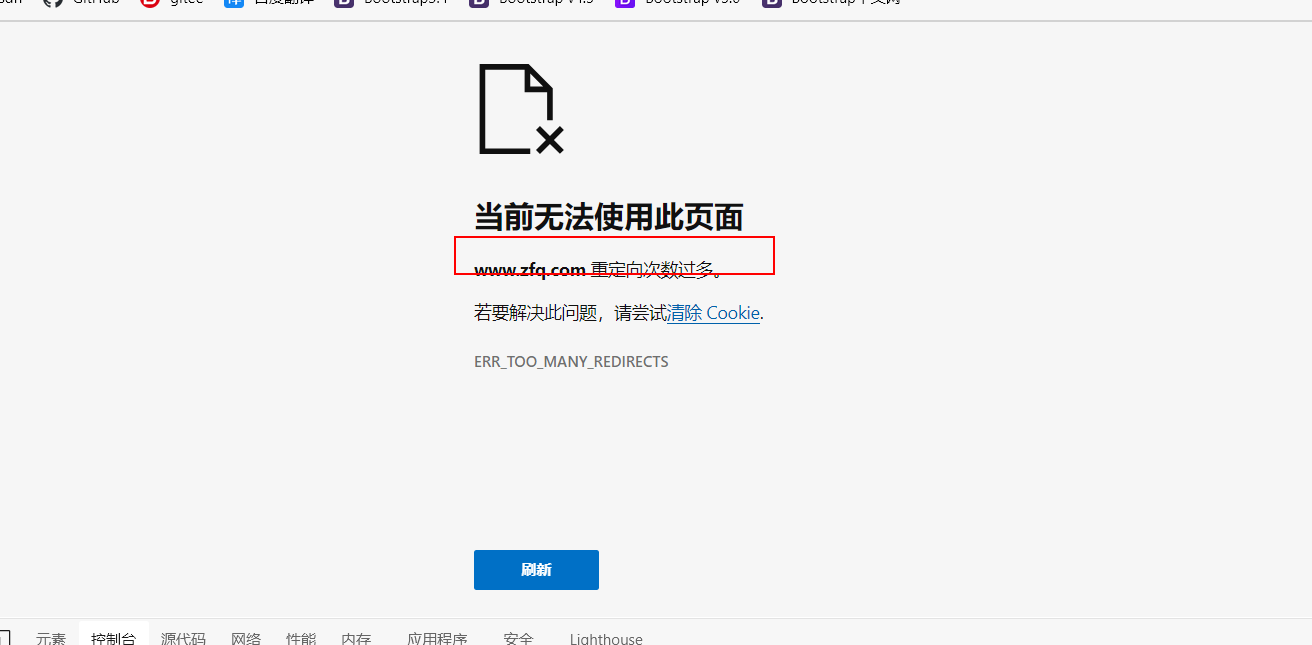Switch to the 内存 DevTools tab
The height and width of the screenshot is (645, 1312).
click(356, 638)
